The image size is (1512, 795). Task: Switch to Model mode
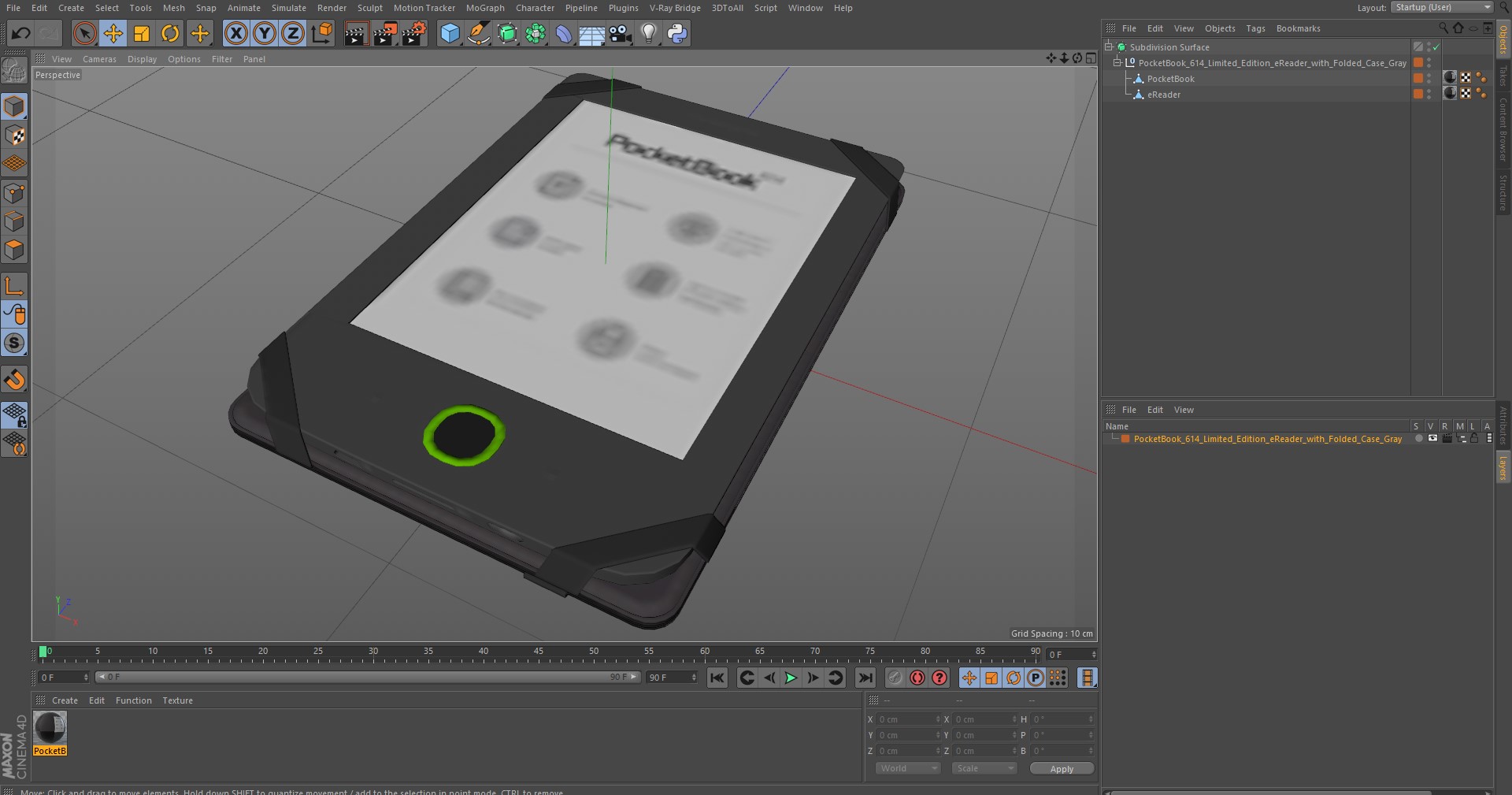15,106
